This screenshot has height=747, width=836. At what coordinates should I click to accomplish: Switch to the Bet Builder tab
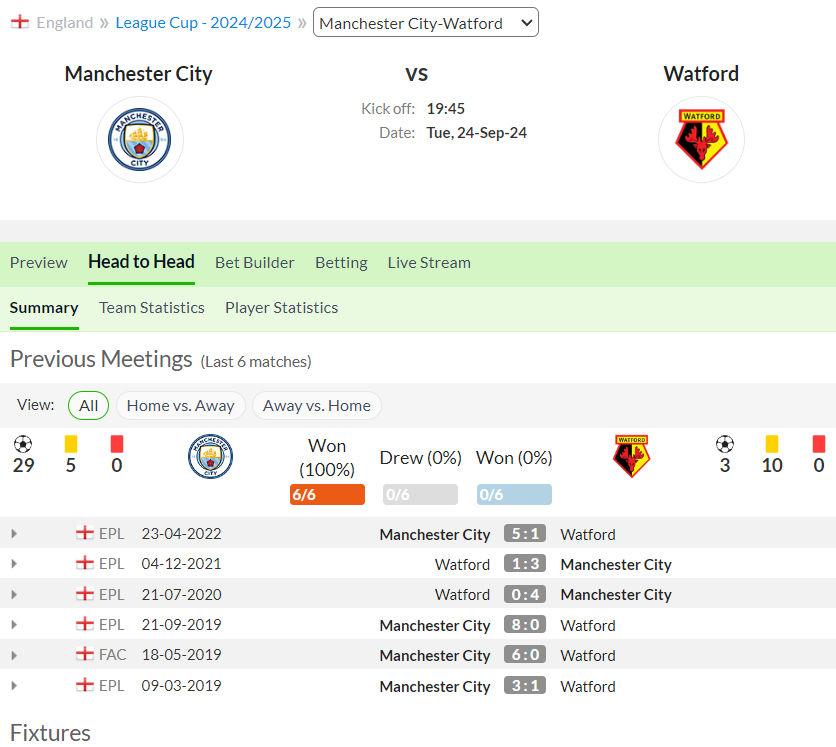click(254, 263)
